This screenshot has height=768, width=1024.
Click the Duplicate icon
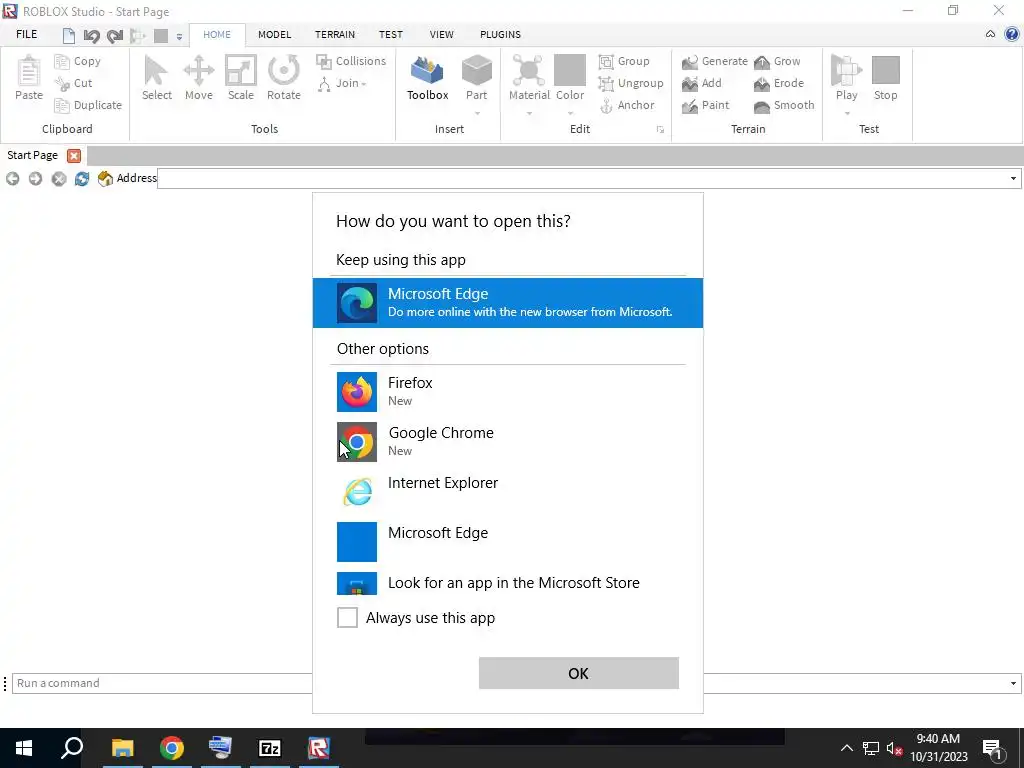click(x=62, y=105)
